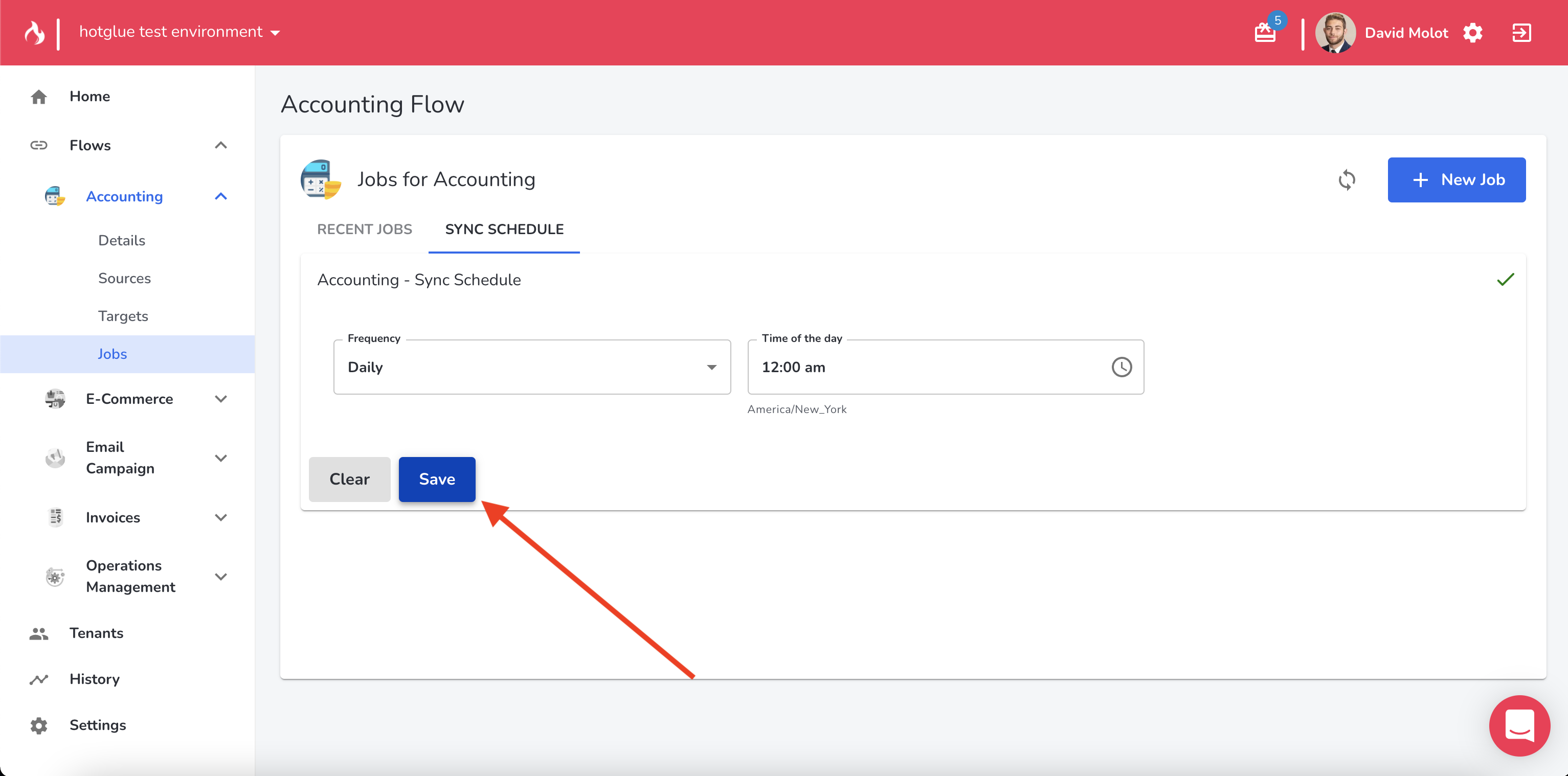Go to Home in sidebar
The height and width of the screenshot is (776, 1568).
(89, 97)
